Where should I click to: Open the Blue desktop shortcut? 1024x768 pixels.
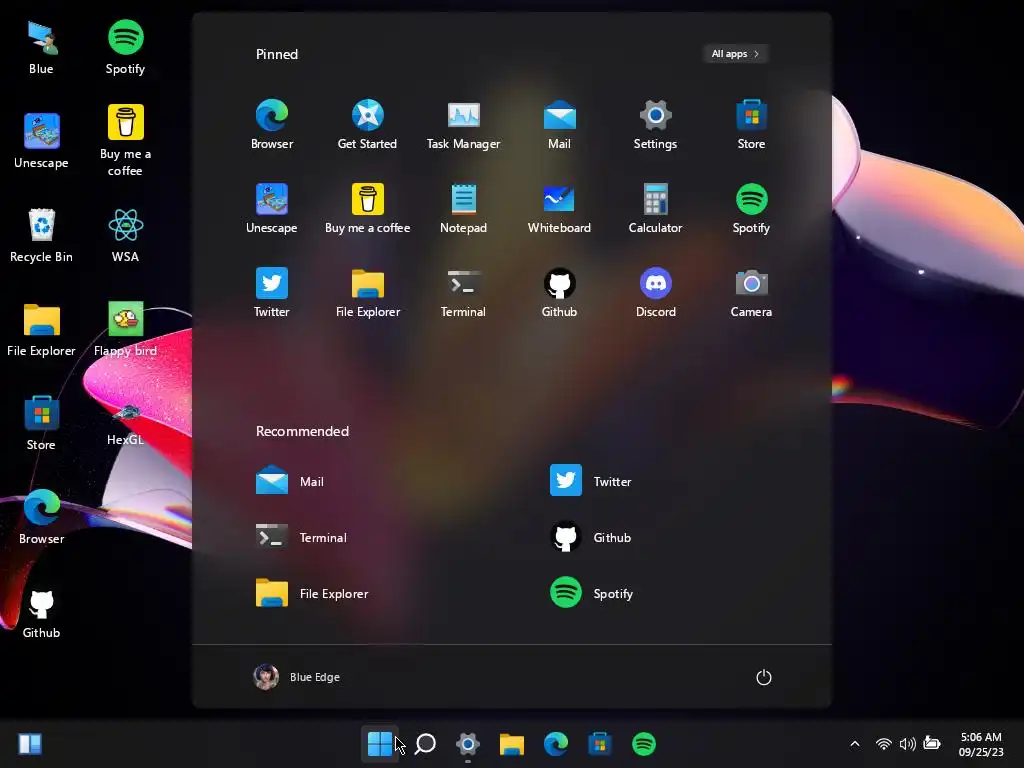41,48
